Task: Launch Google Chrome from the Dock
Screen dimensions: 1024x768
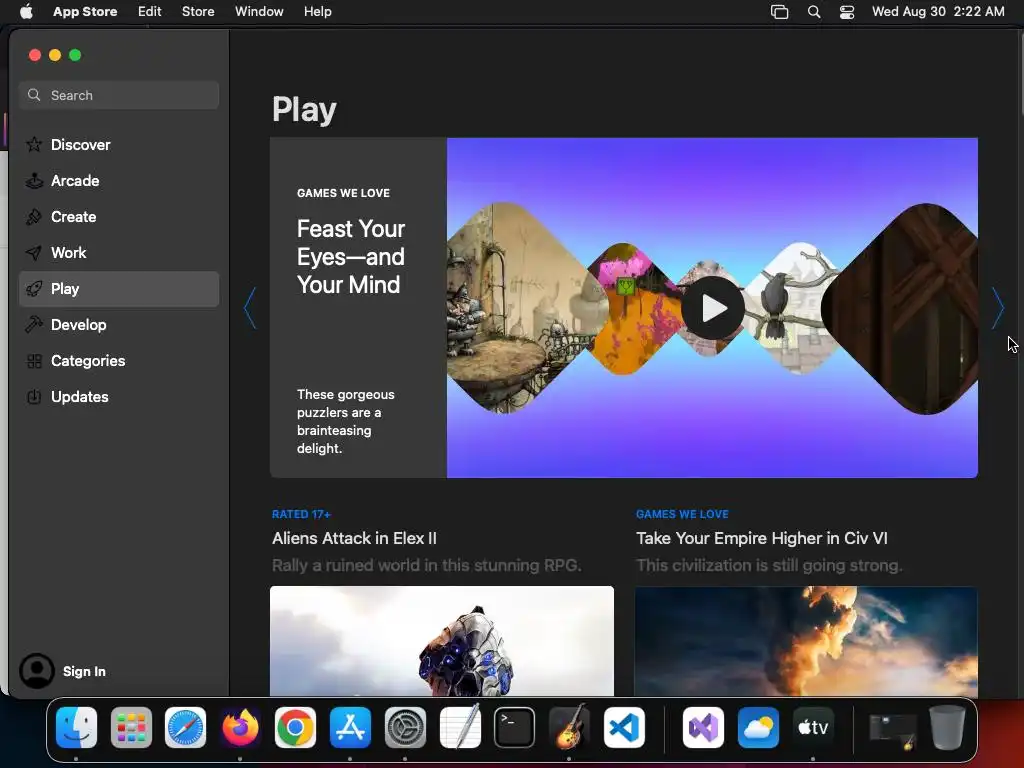Action: click(295, 728)
